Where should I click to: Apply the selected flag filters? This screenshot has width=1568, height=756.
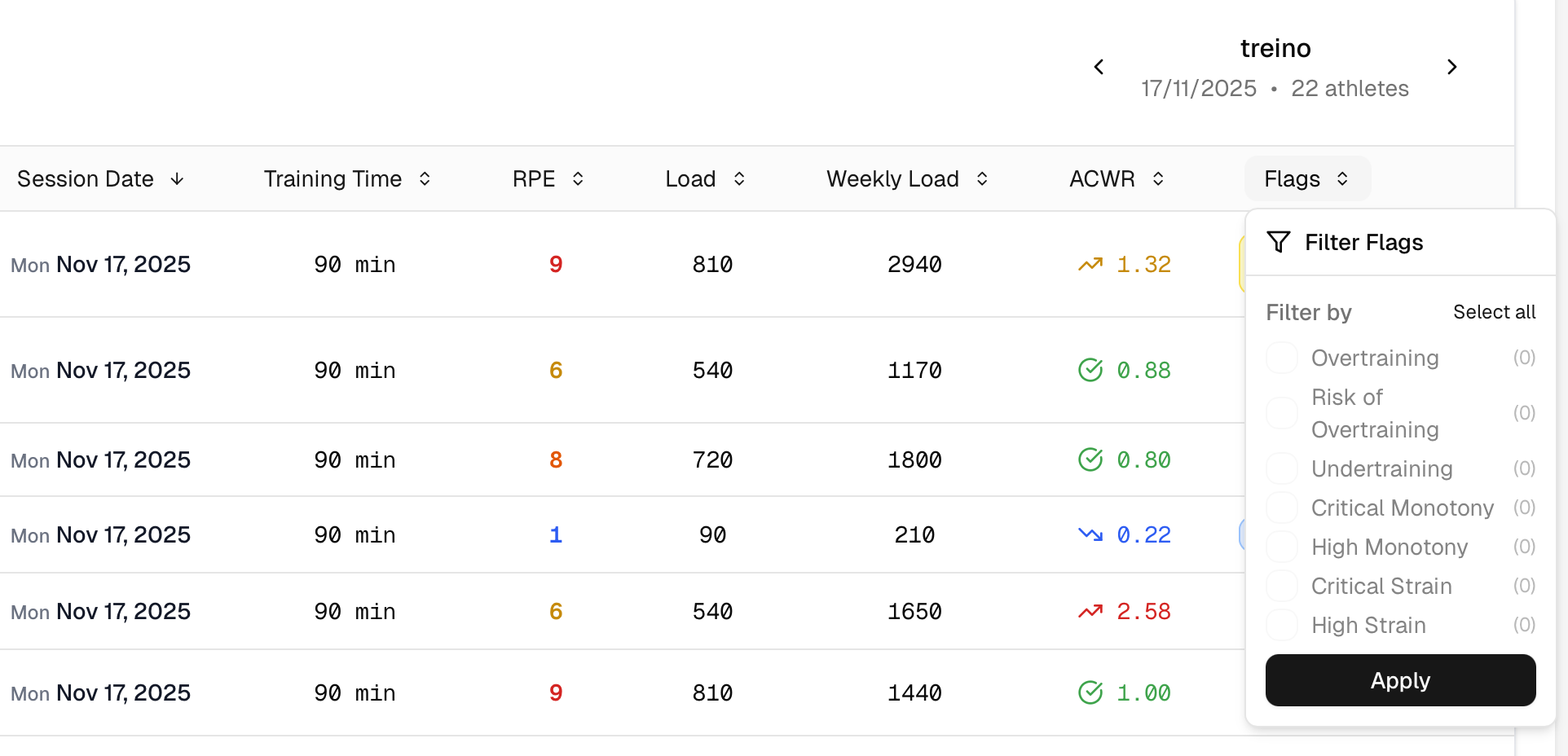coord(1400,680)
